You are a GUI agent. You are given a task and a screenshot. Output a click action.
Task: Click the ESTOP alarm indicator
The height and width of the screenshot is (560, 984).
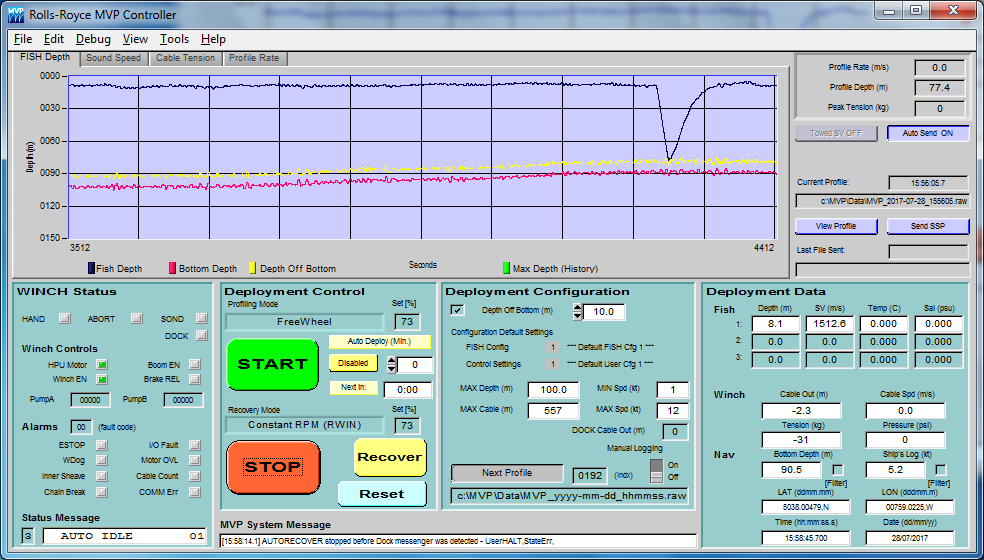tap(101, 445)
